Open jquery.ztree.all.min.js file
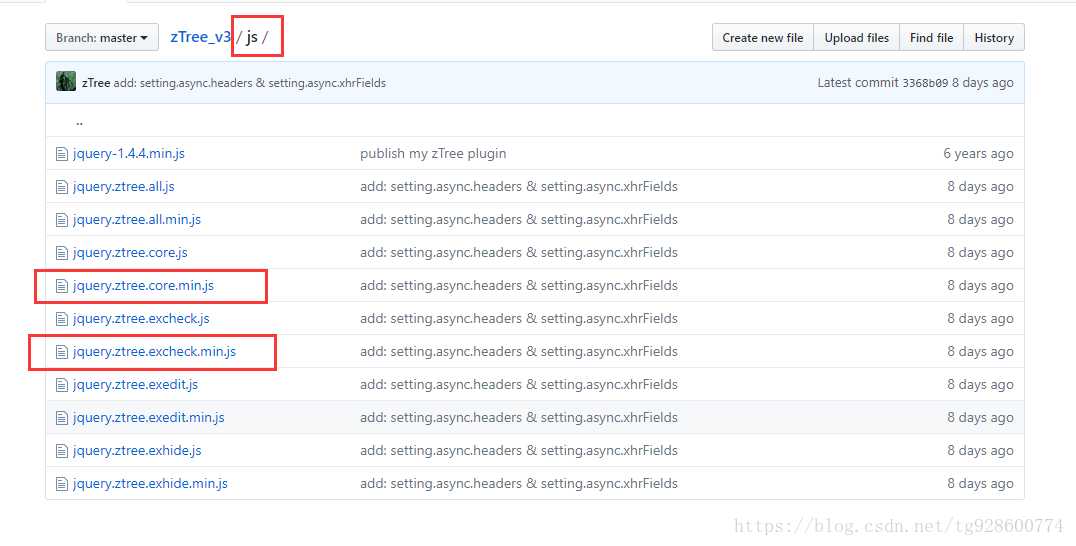Image resolution: width=1076 pixels, height=546 pixels. click(x=137, y=219)
